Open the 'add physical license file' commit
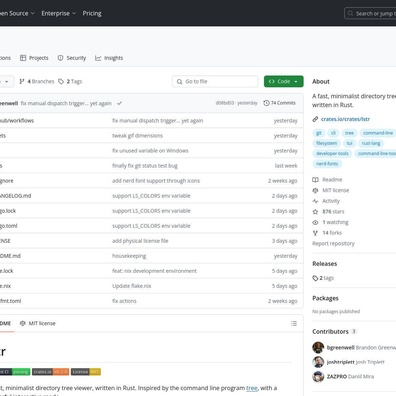Viewport: 396px width, 396px height. point(140,241)
